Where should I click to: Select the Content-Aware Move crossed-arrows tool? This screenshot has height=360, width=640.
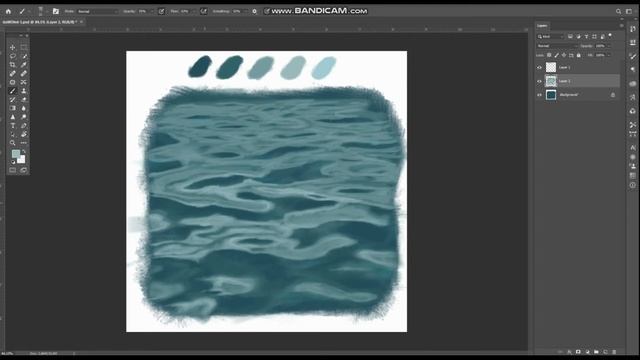(x=24, y=82)
